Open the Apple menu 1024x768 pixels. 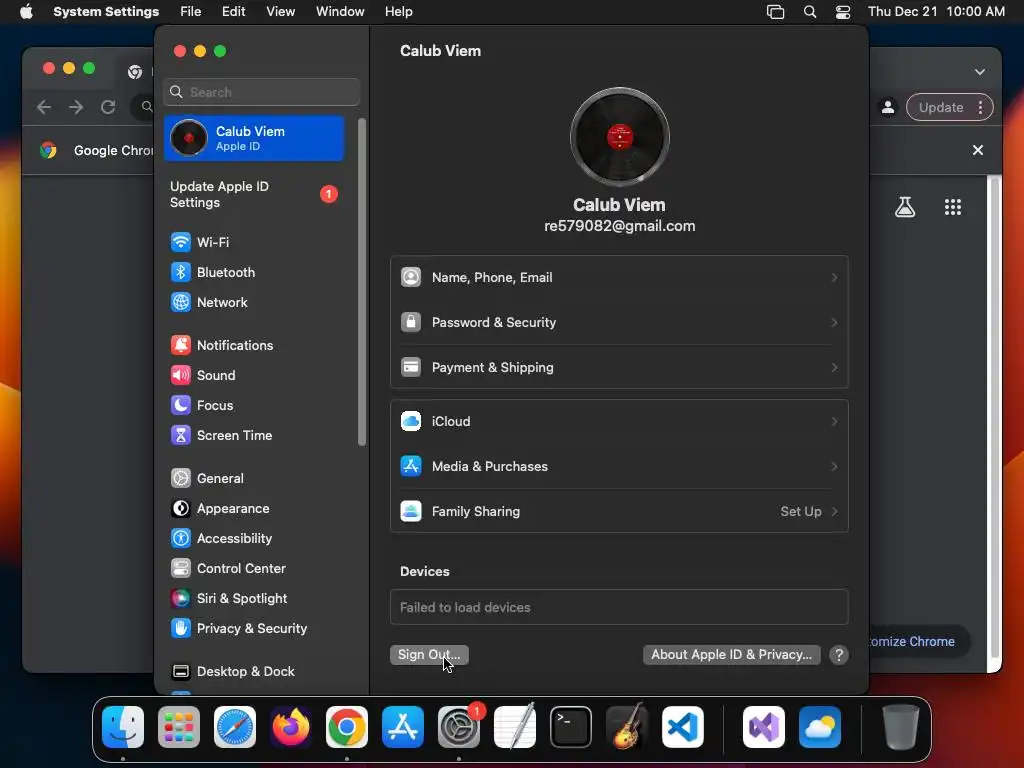[26, 12]
